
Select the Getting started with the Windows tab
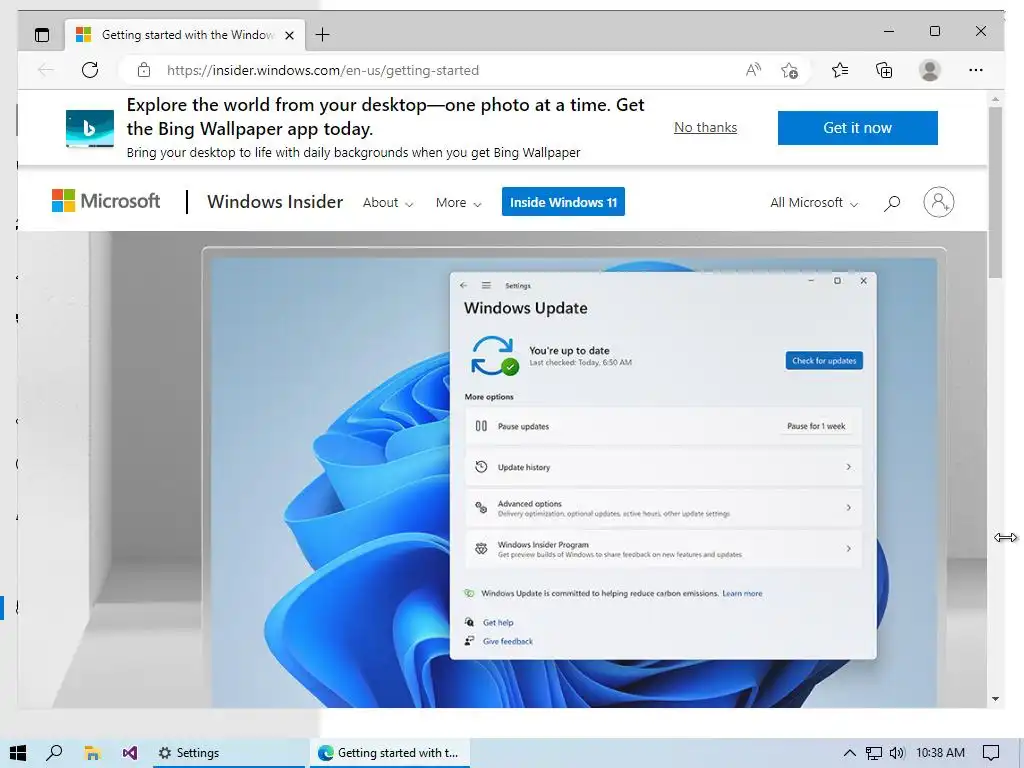tap(186, 35)
